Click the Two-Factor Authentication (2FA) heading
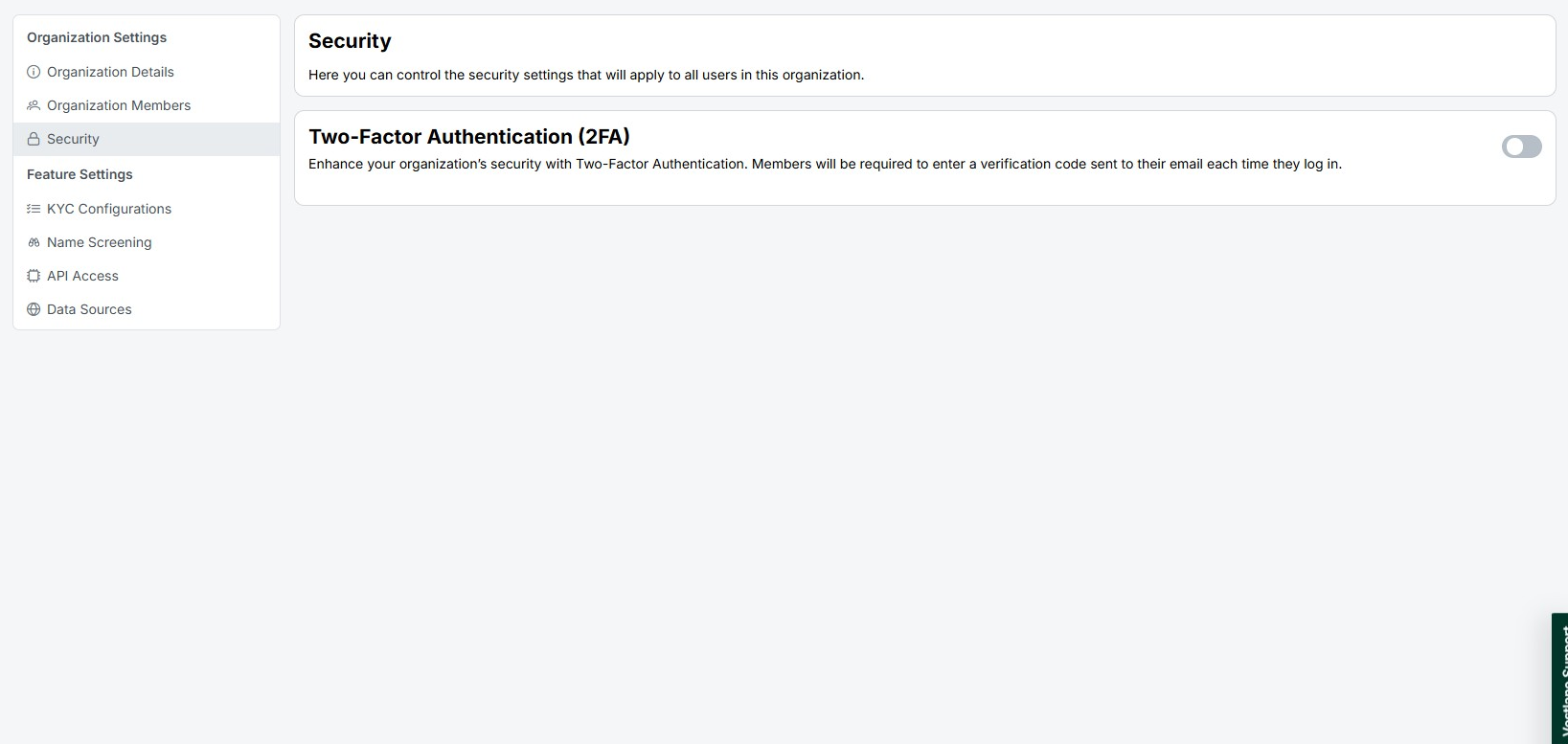 468,137
